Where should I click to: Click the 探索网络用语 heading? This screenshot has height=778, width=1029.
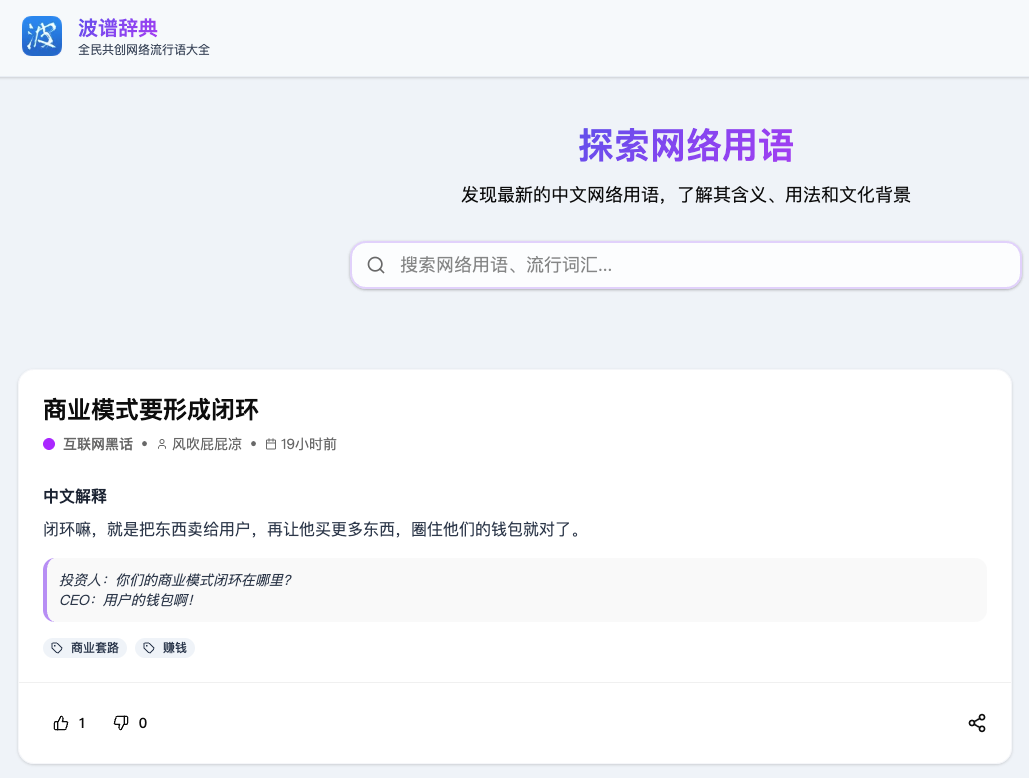tap(685, 146)
